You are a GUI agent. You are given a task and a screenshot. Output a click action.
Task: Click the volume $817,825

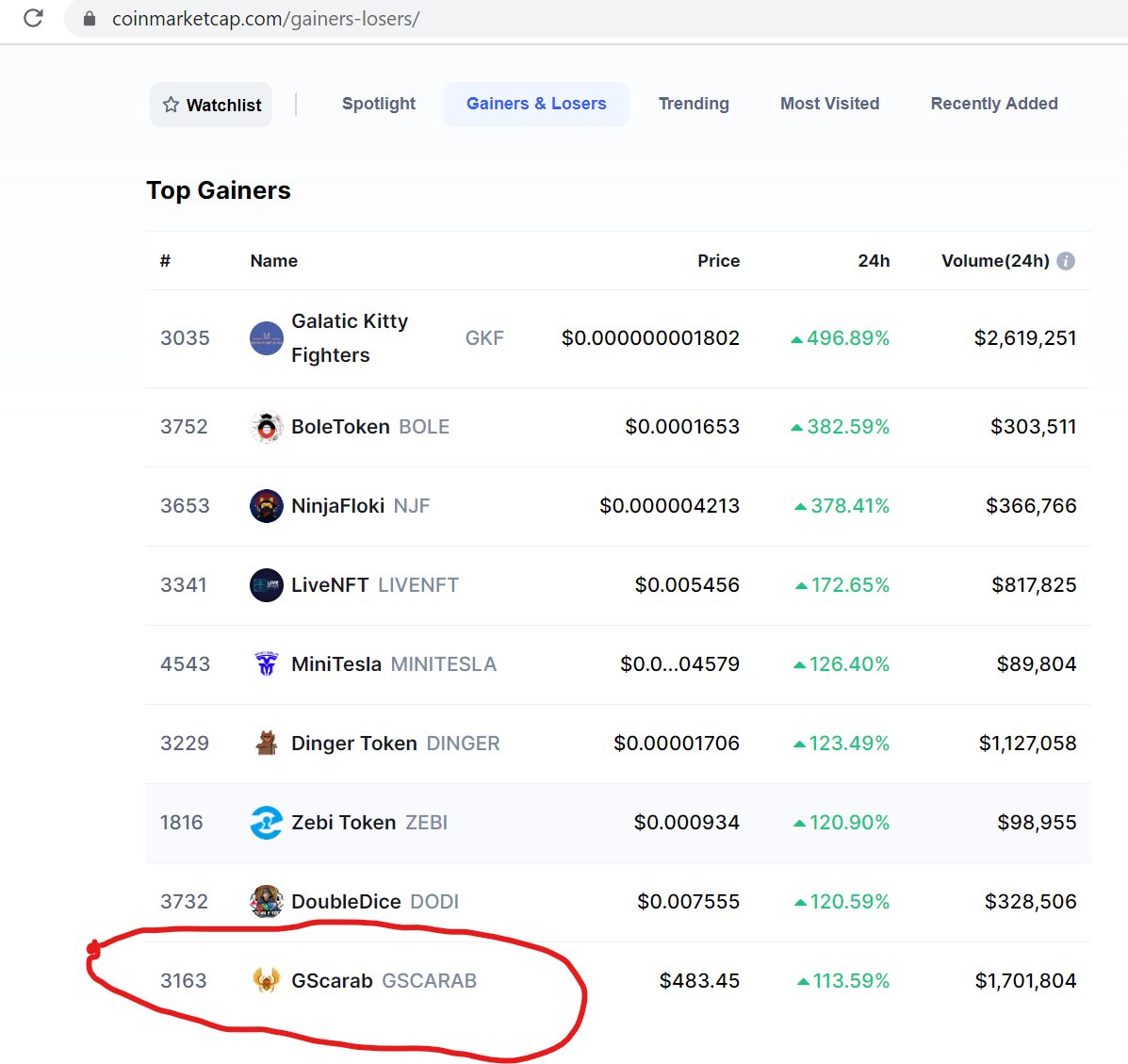[1034, 585]
